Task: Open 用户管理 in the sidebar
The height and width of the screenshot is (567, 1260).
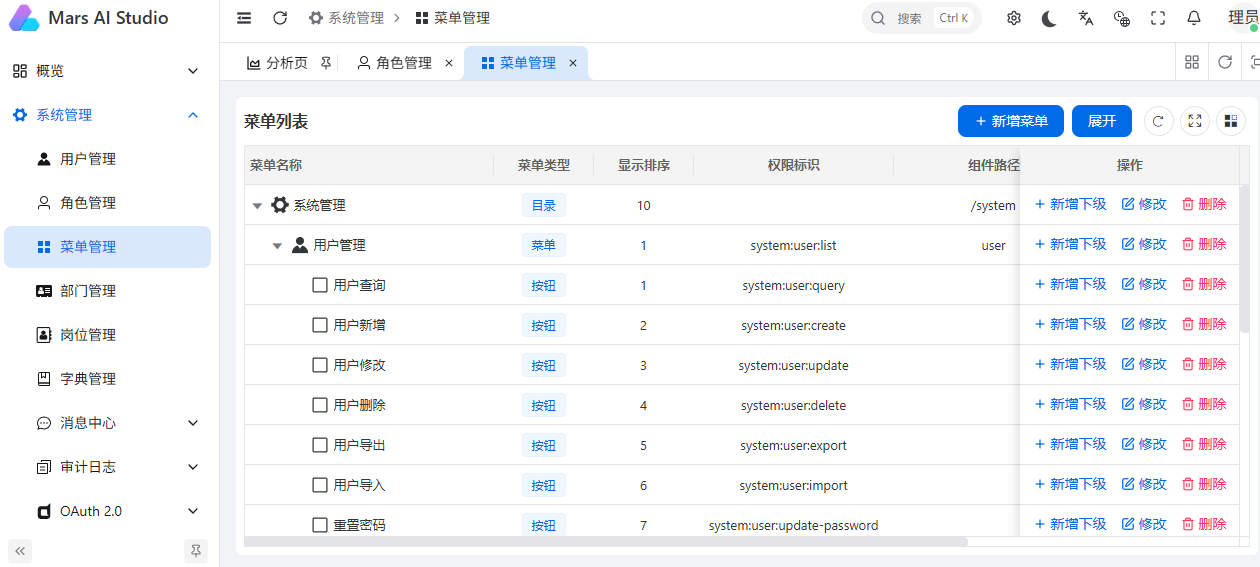Action: coord(108,159)
